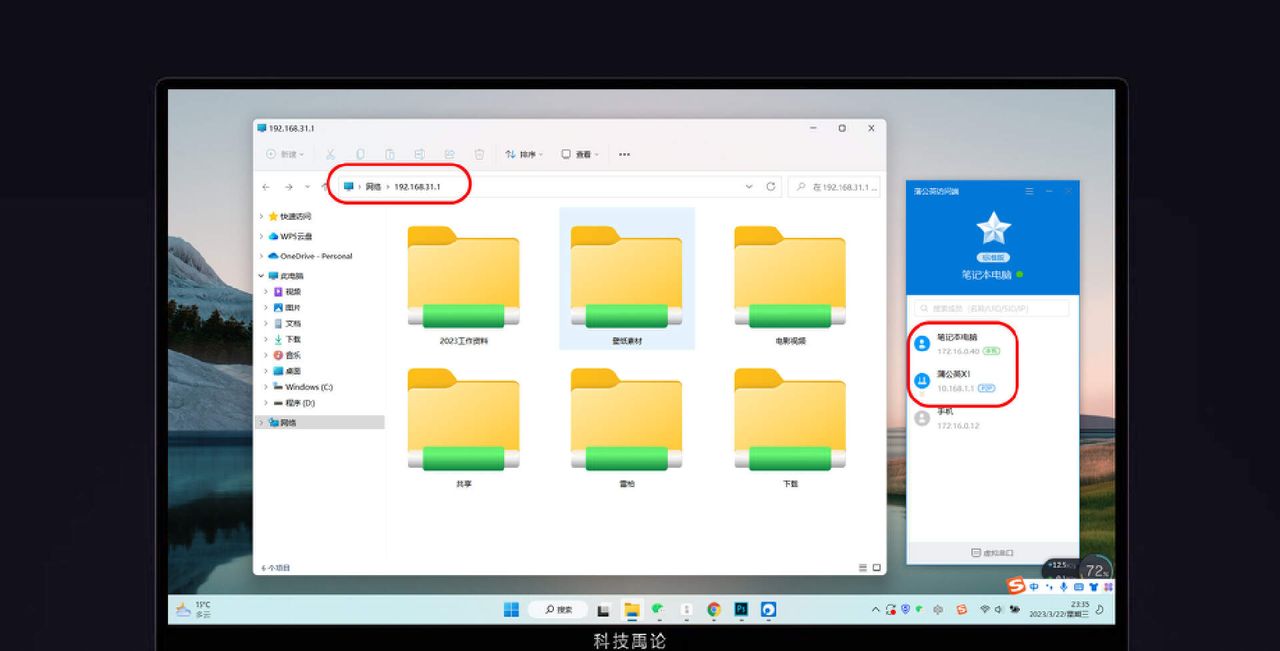
Task: Switch to large icons view icon
Action: pos(877,568)
